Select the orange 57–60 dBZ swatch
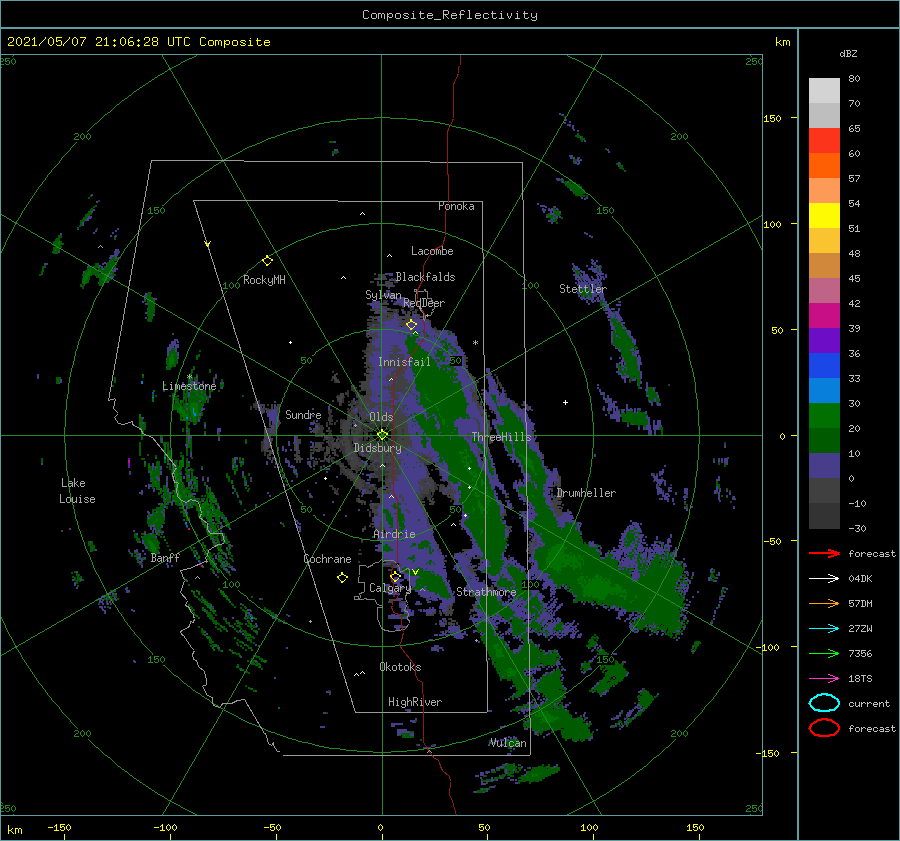The image size is (900, 841). (x=824, y=166)
